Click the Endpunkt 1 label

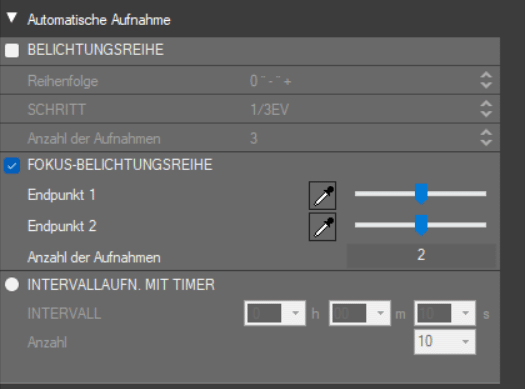click(x=61, y=195)
